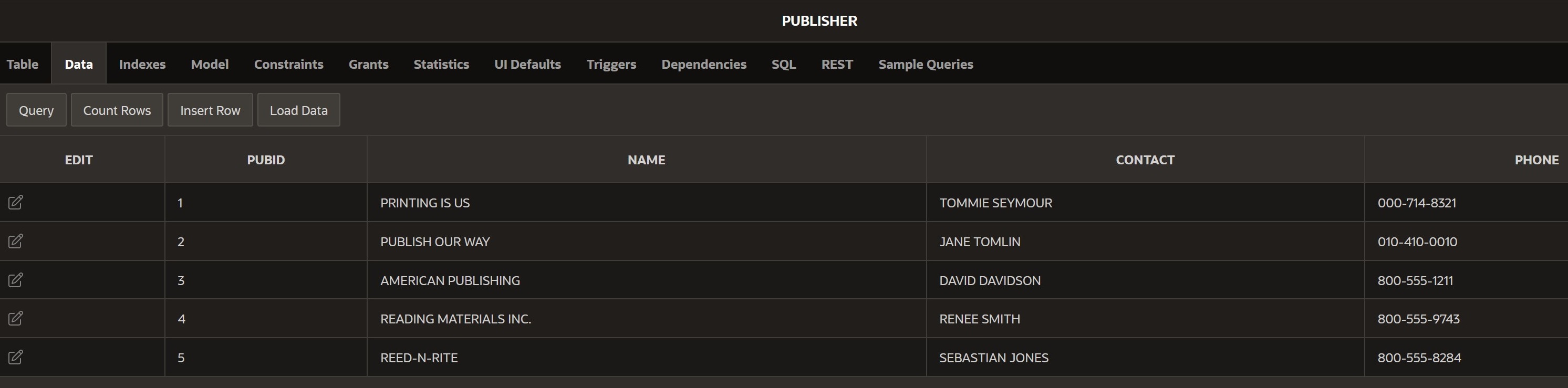Click phone number 010-410-0010
Viewport: 1568px width, 388px height.
click(x=1417, y=242)
